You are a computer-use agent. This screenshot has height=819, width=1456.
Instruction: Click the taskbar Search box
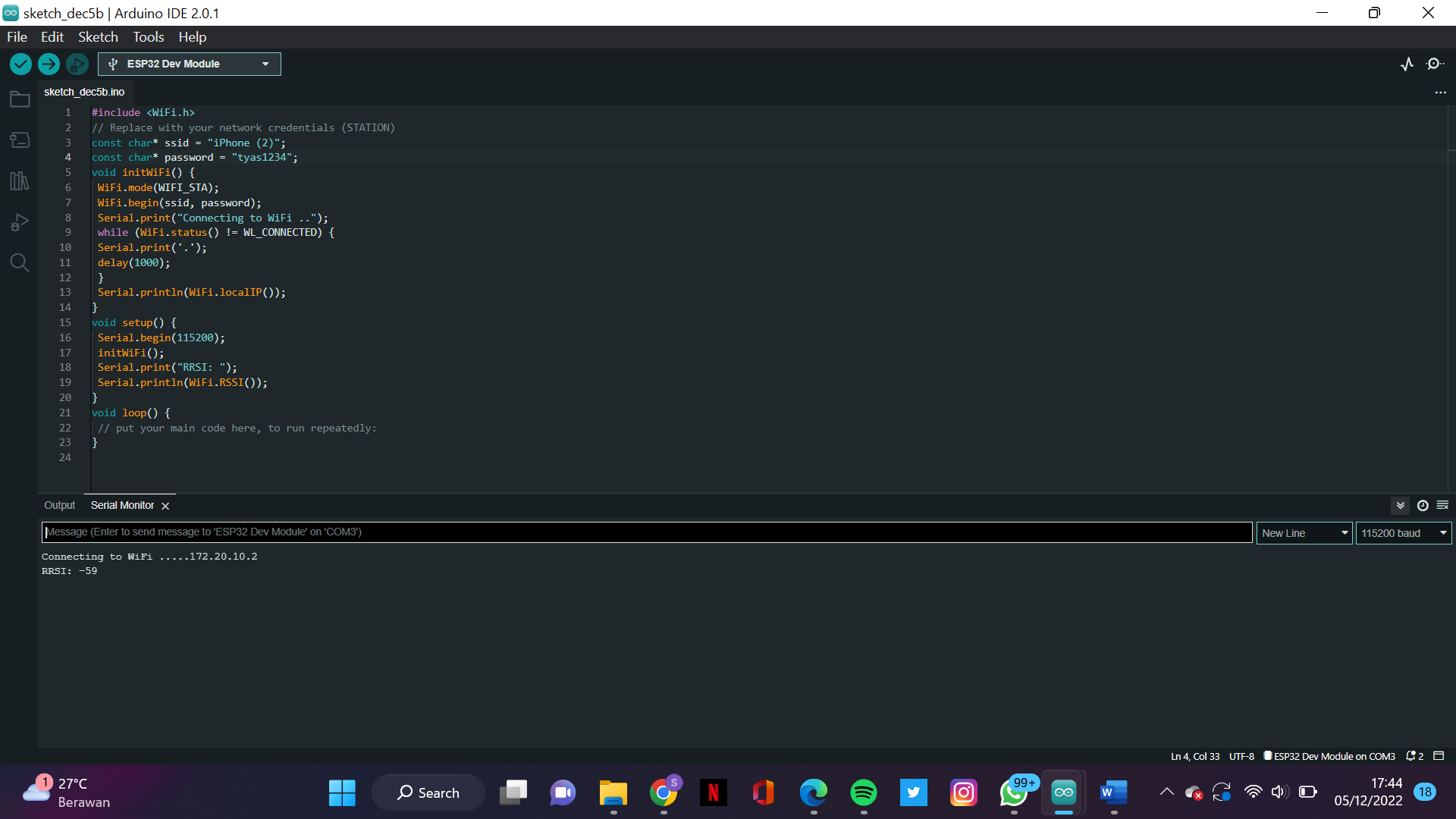coord(428,792)
